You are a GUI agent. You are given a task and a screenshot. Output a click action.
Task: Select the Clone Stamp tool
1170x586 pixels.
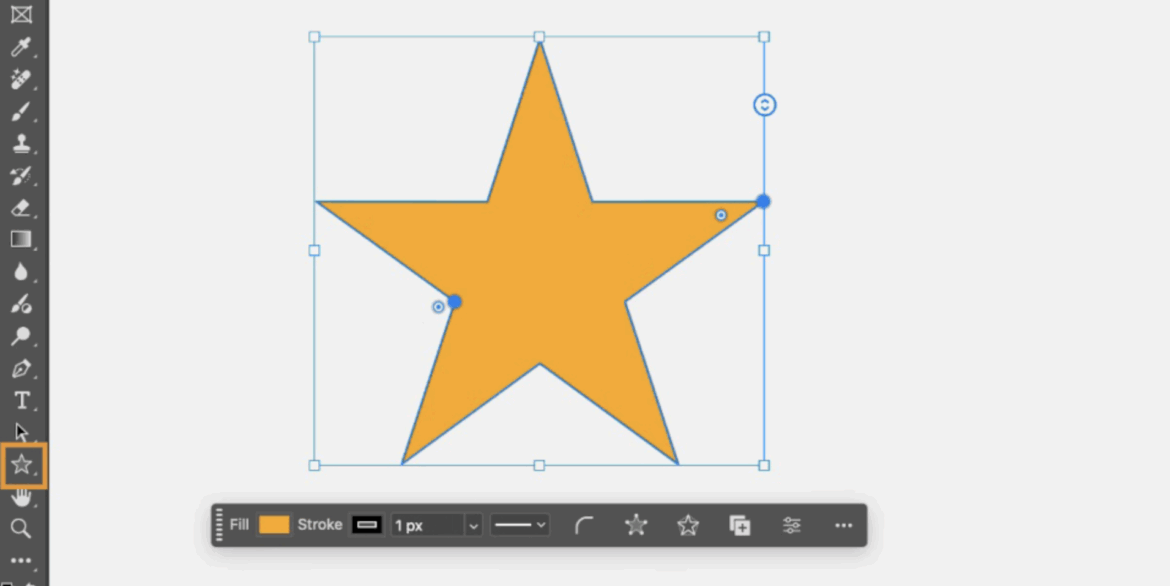tap(20, 143)
